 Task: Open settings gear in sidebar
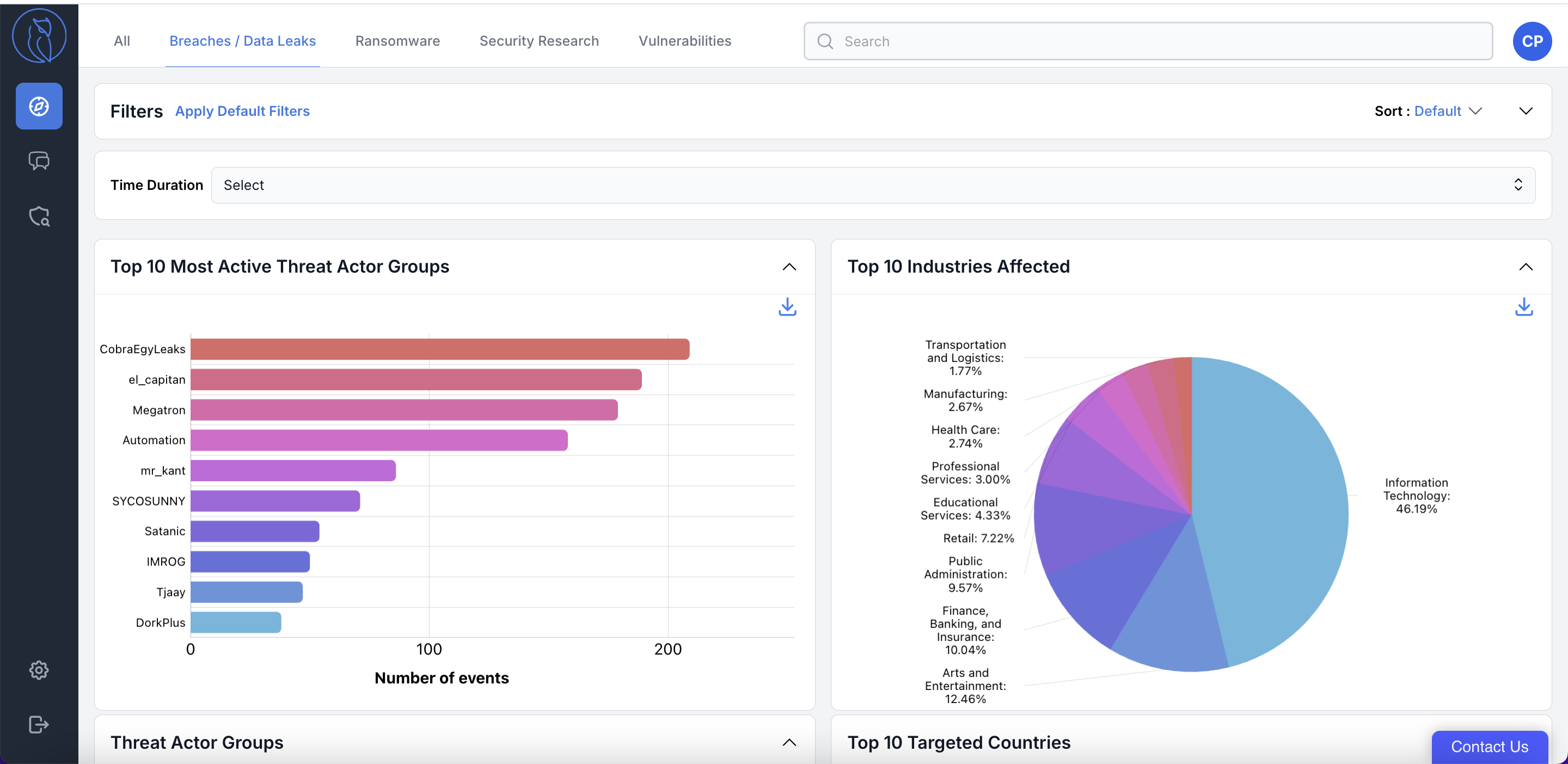pyautogui.click(x=39, y=670)
